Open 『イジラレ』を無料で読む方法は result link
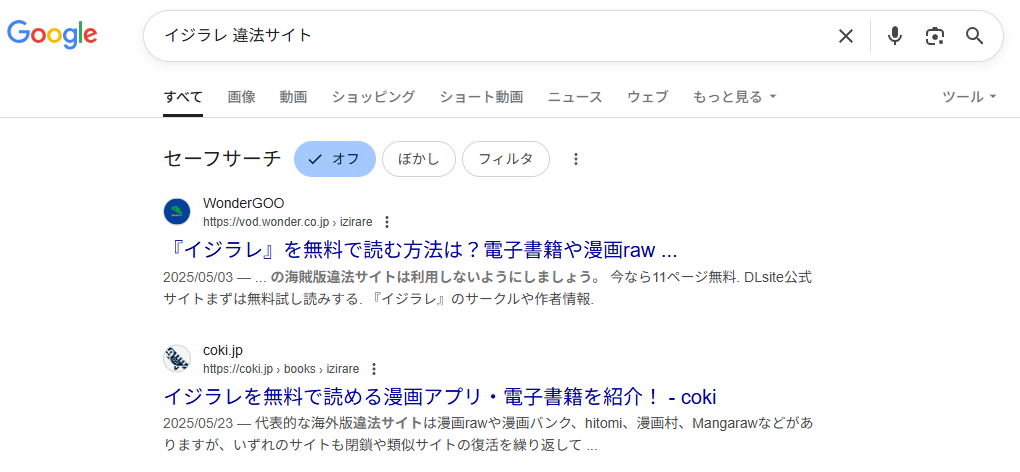Screen dimensions: 1020x472 pos(420,250)
